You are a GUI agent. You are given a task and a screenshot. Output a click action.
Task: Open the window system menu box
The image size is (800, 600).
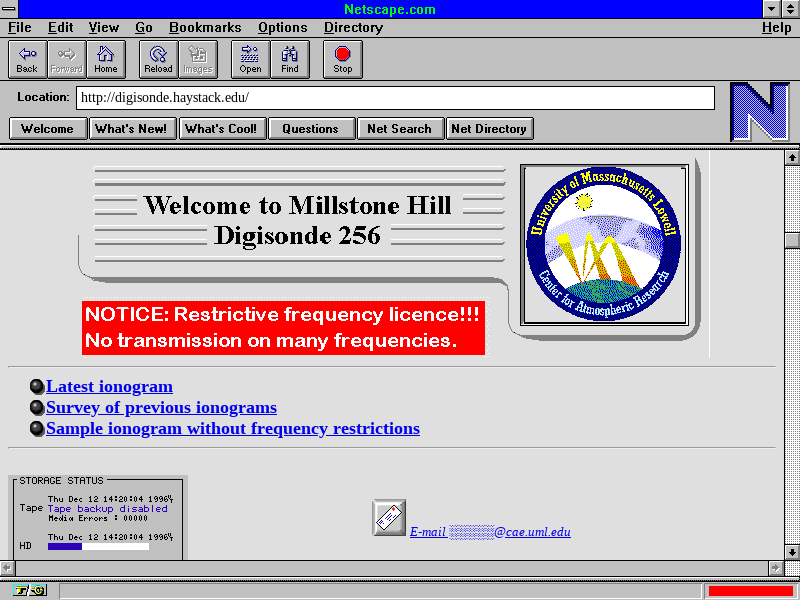tap(10, 9)
